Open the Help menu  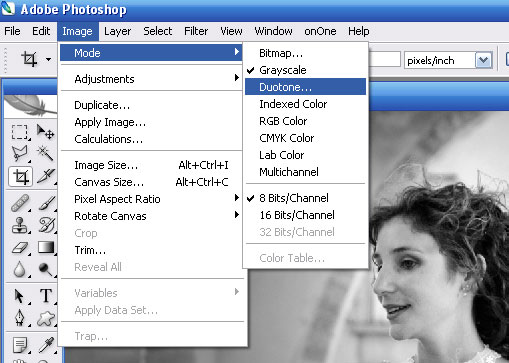(359, 31)
